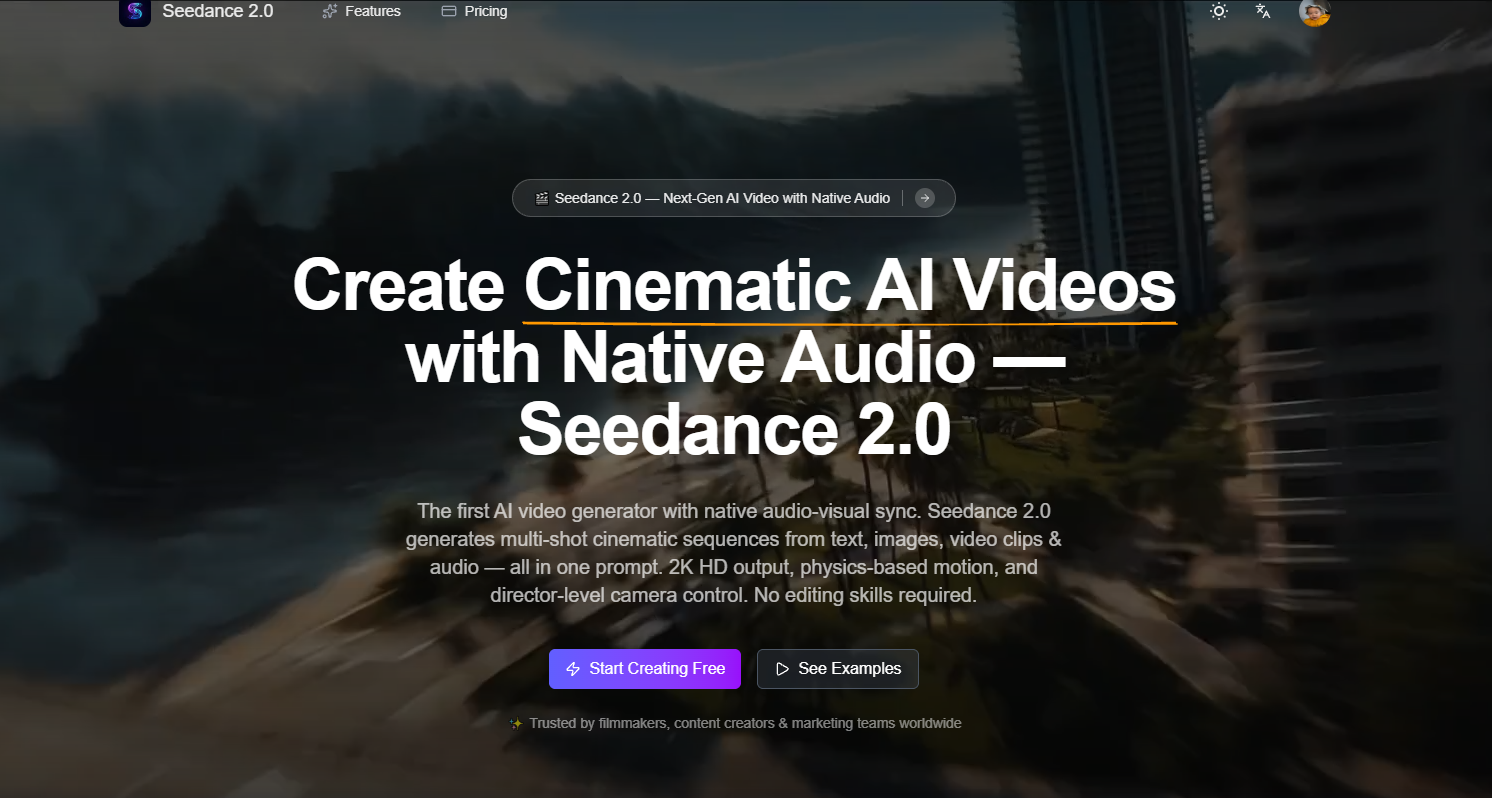
Task: Open the Next-Gen AI Video announcement text
Action: pyautogui.click(x=722, y=198)
